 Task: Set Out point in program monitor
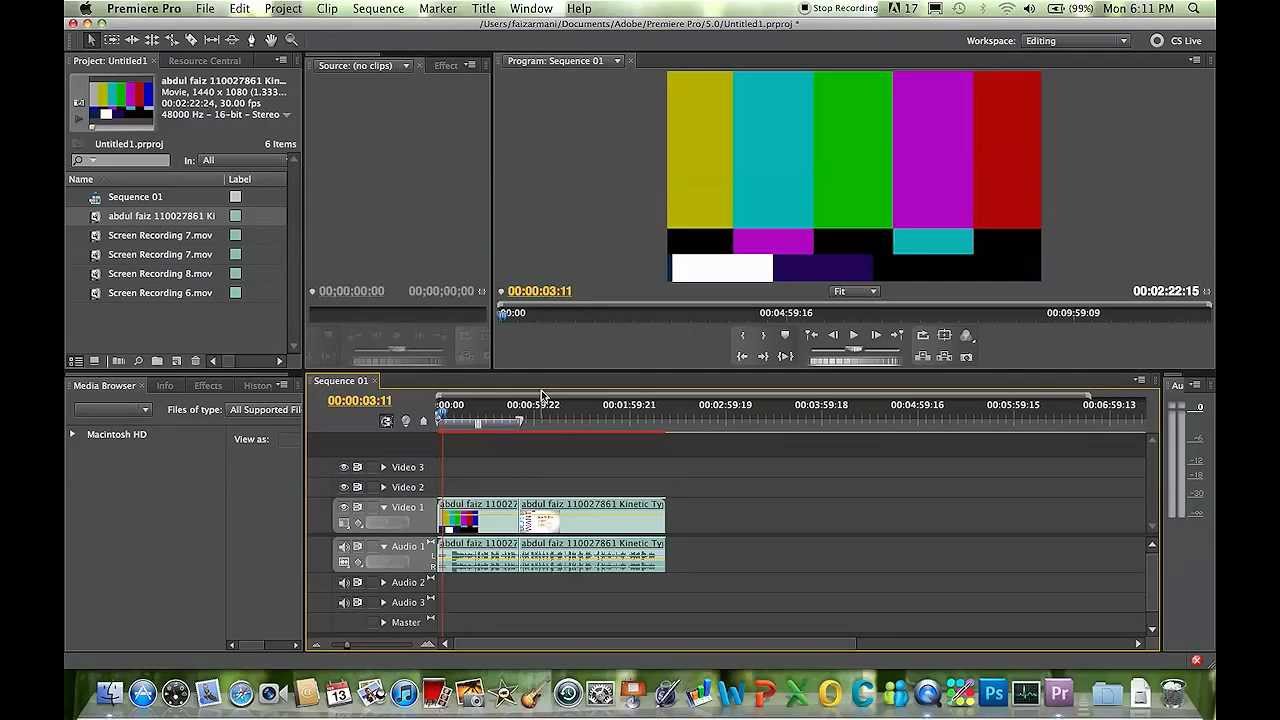tap(763, 335)
